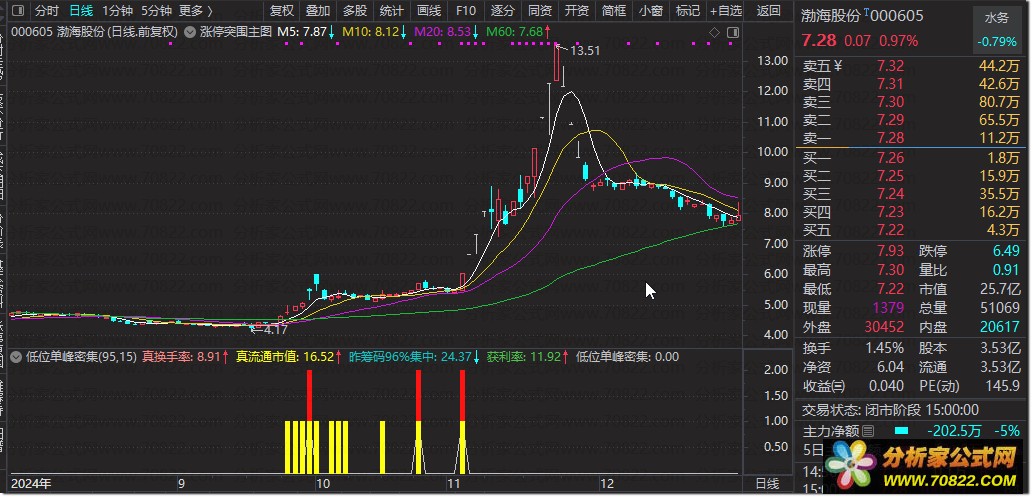Viewport: 1033px width, 497px height.
Task: Open the 多股 multi-stock view
Action: click(x=355, y=11)
